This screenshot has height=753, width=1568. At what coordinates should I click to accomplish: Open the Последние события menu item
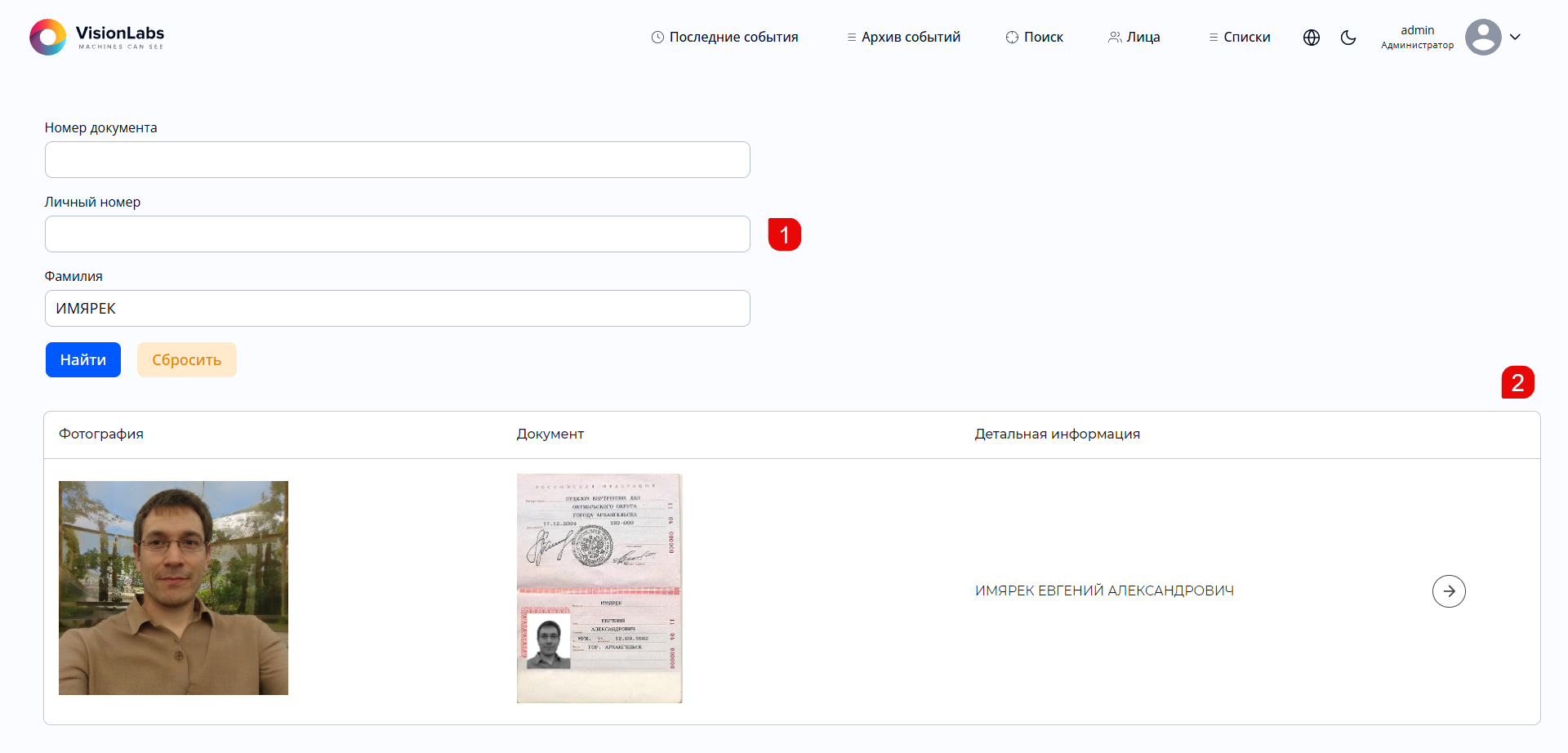click(724, 38)
